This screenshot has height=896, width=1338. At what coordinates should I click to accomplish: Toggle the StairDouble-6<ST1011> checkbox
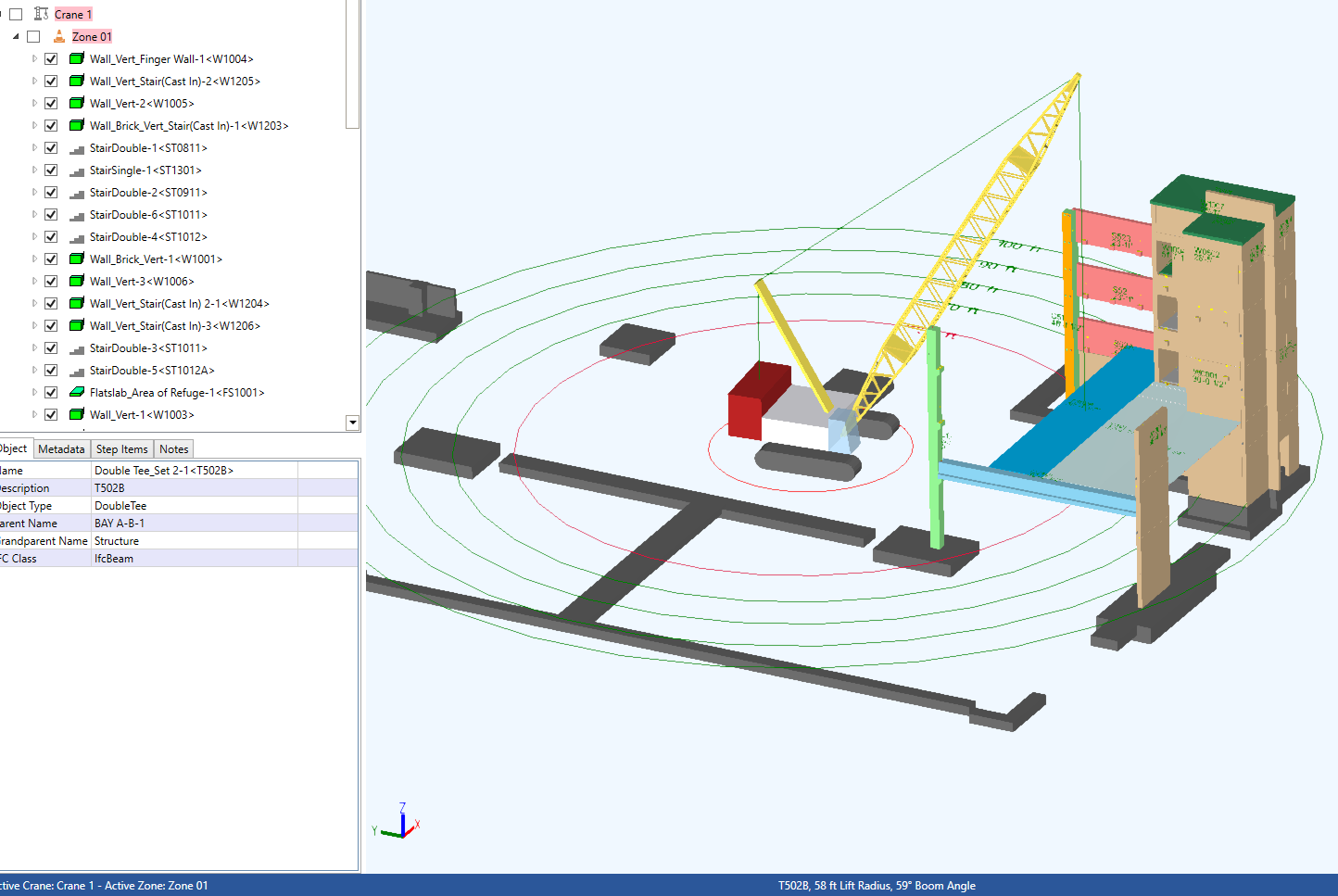51,214
